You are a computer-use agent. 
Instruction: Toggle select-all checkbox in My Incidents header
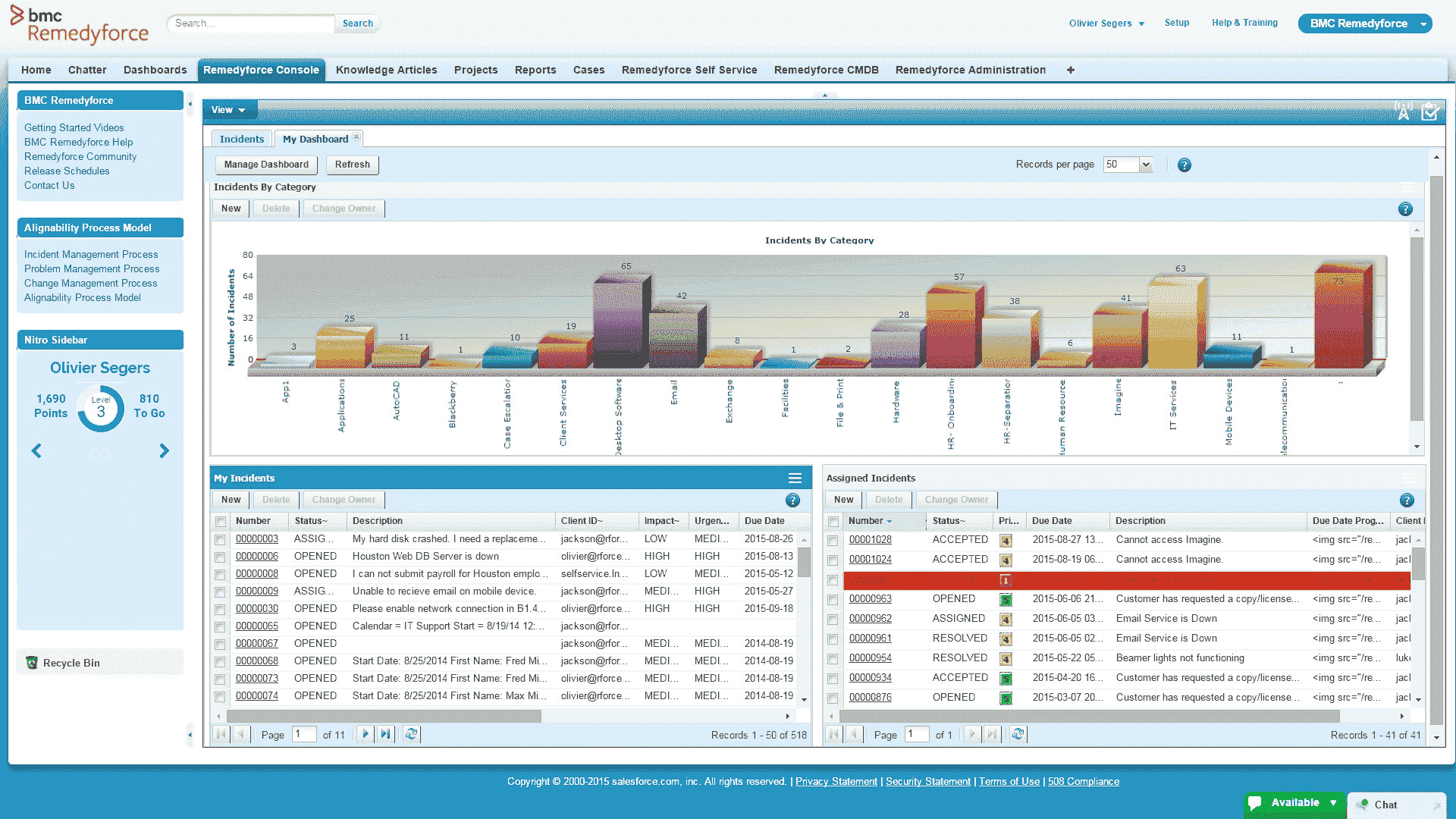pos(220,522)
